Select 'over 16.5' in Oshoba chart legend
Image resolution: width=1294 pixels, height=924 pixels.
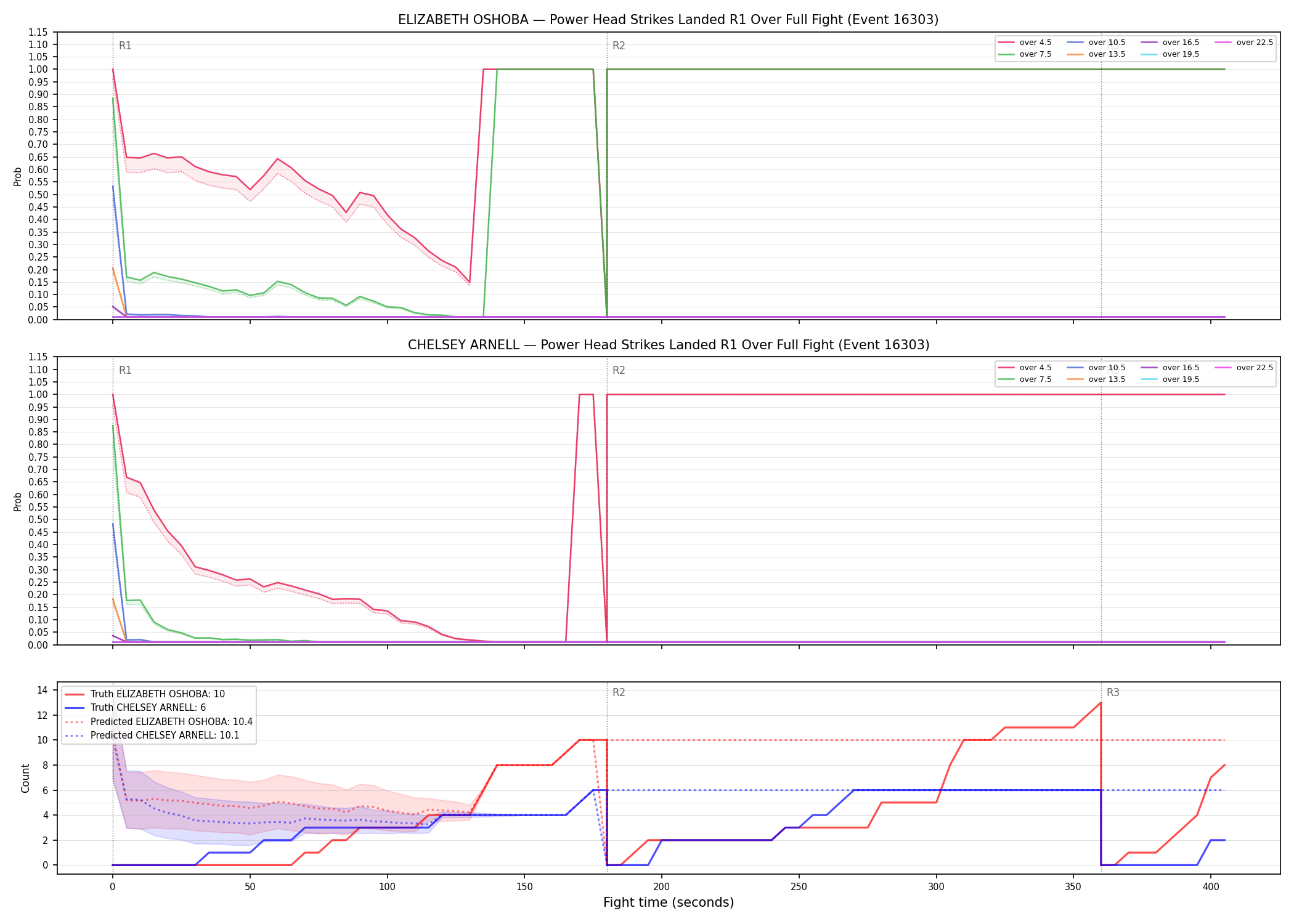pos(1170,43)
